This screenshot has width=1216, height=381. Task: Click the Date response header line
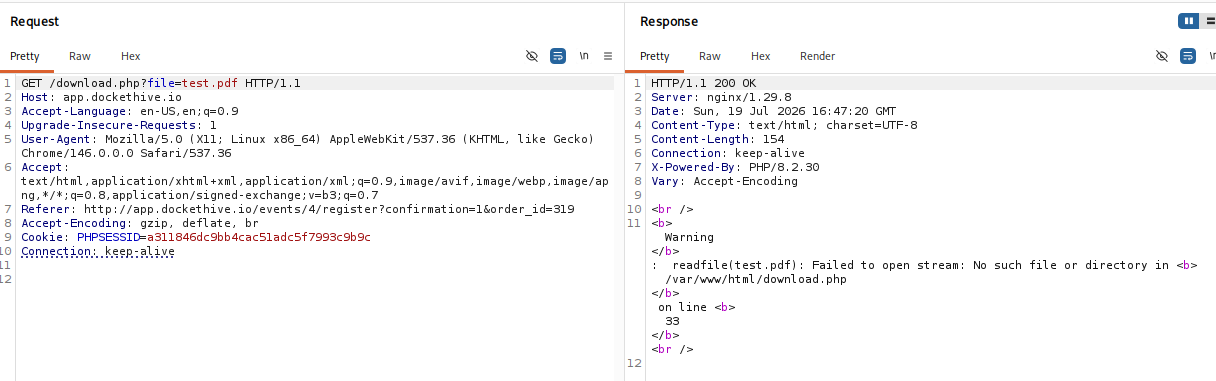(x=774, y=111)
